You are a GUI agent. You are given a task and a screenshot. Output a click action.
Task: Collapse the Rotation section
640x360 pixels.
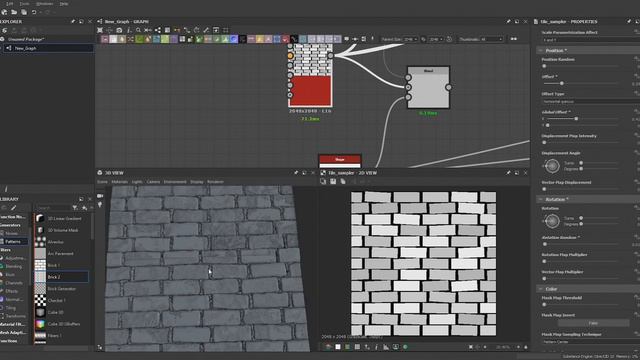[541, 199]
